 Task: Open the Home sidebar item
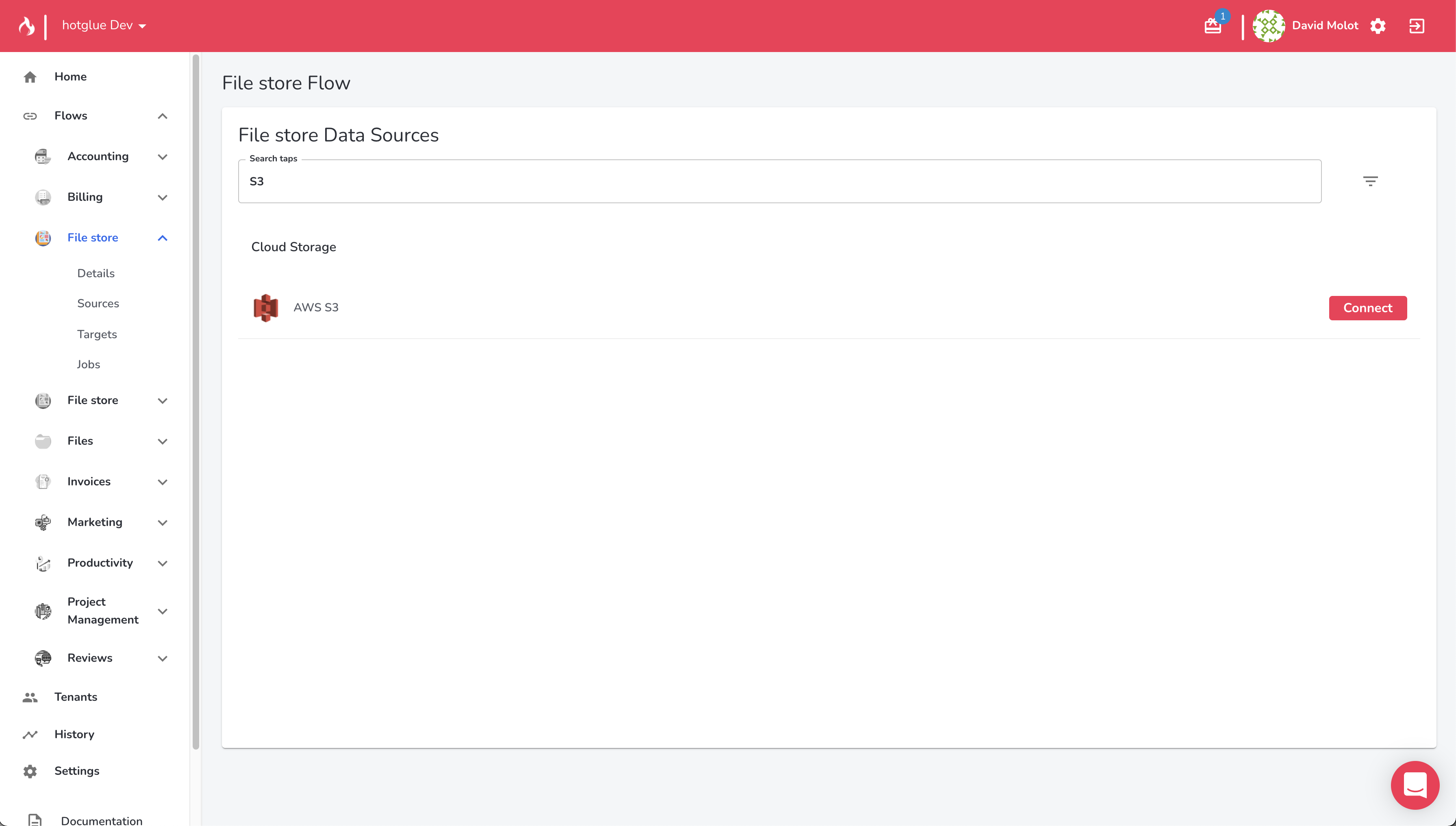(x=70, y=76)
